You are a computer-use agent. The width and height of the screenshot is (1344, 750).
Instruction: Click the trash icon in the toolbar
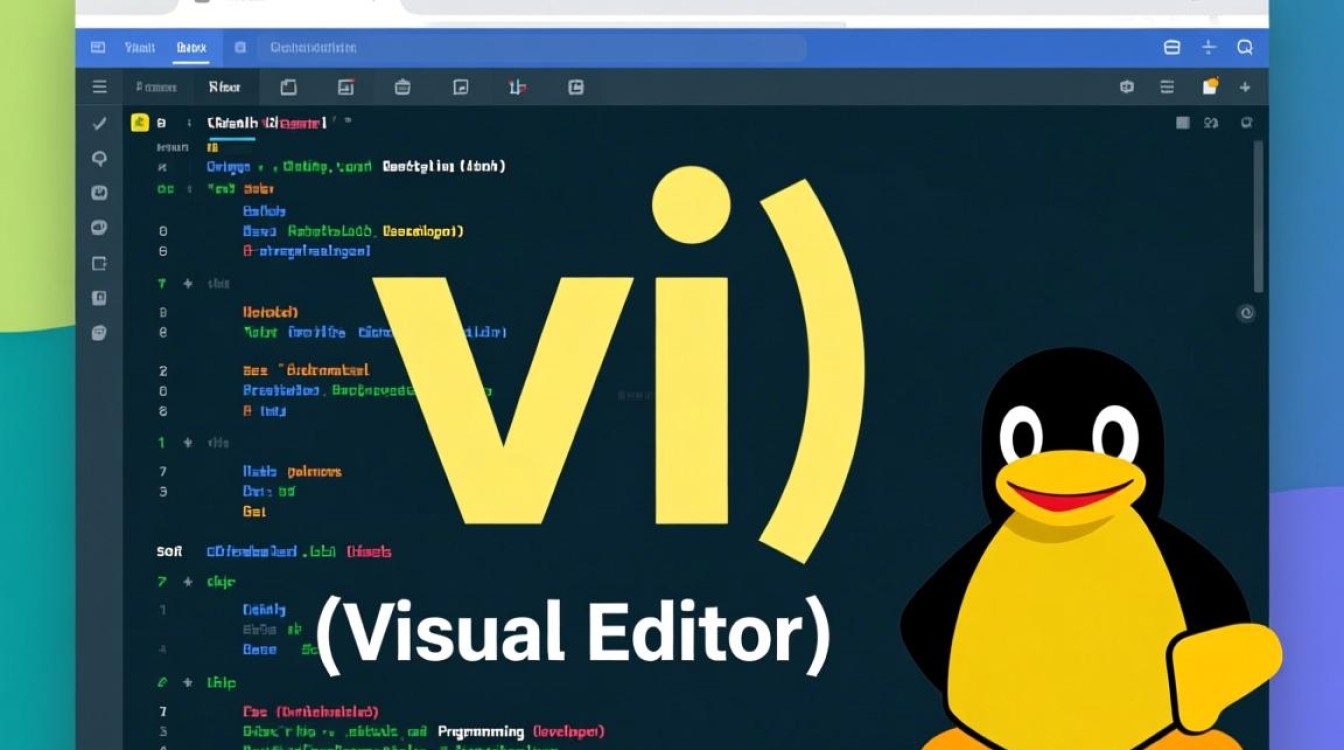[401, 87]
